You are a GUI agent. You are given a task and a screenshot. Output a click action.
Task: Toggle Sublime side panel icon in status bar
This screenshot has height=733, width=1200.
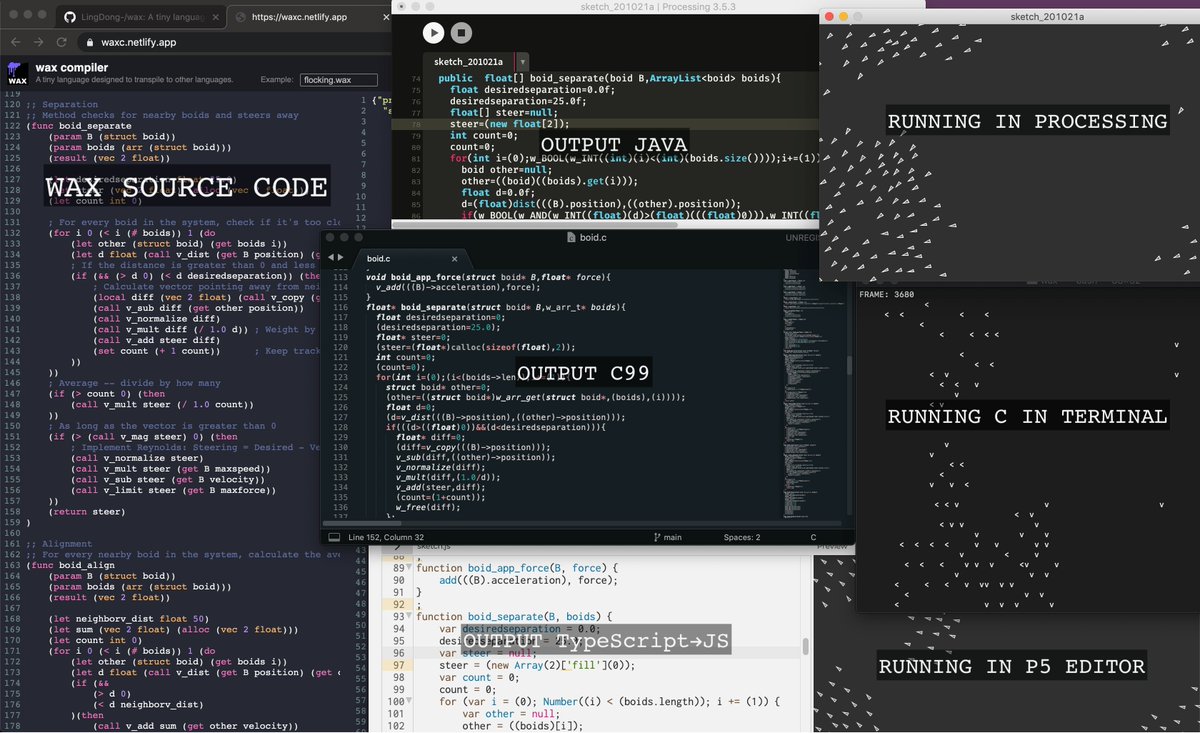(334, 537)
